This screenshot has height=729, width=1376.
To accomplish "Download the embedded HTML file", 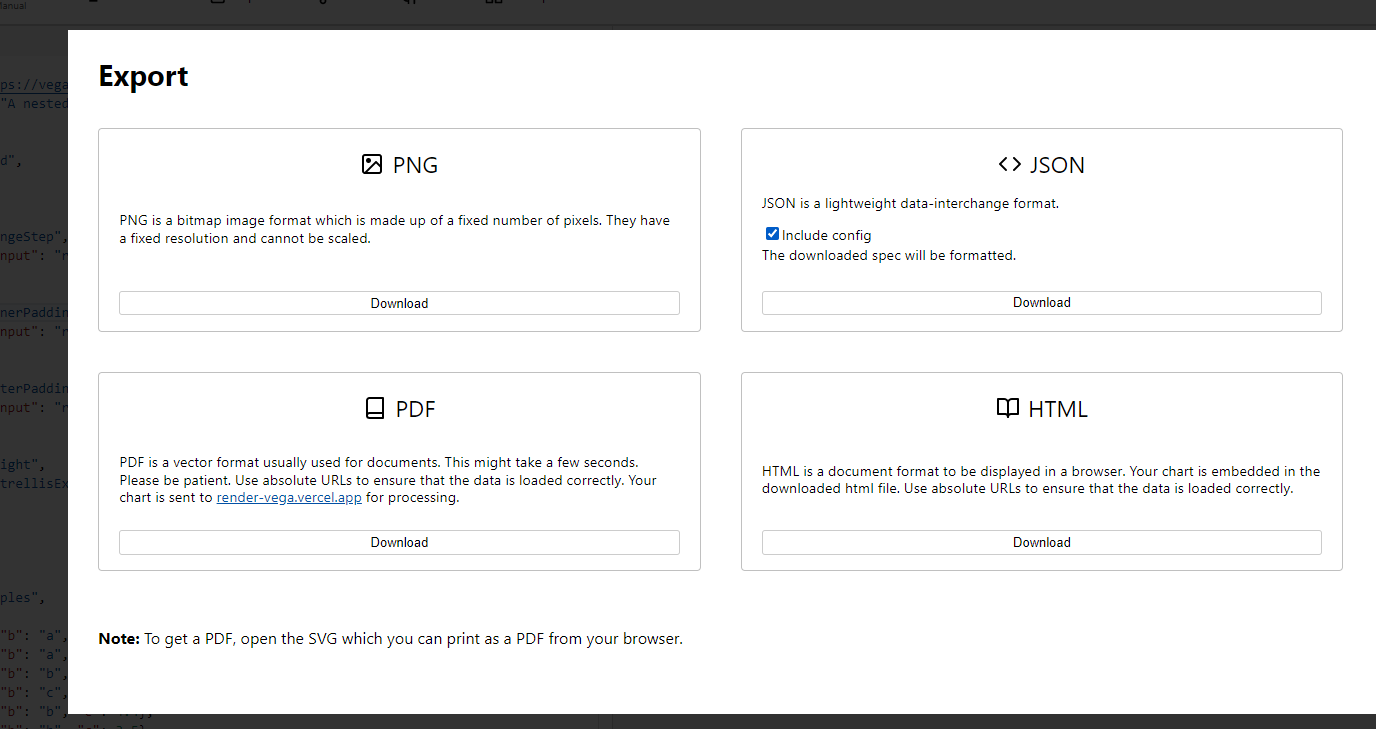I will click(x=1041, y=541).
